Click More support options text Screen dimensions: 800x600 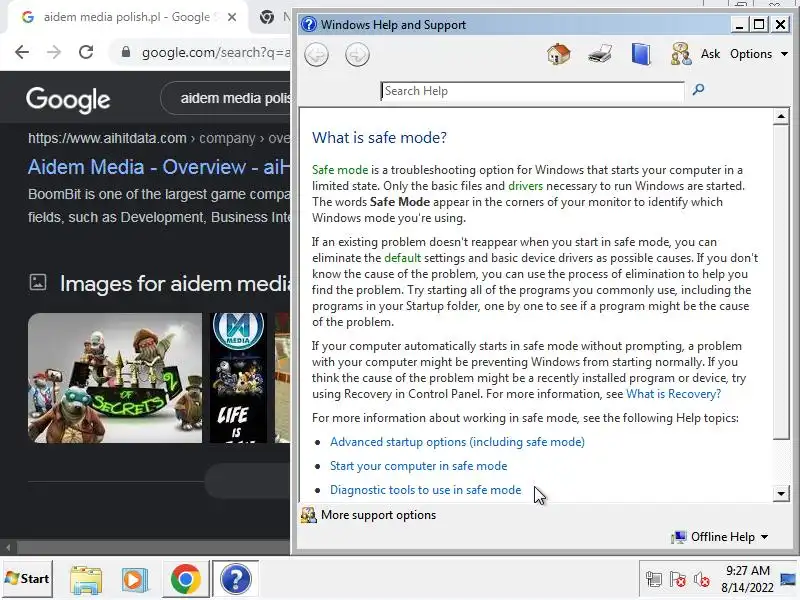click(379, 515)
